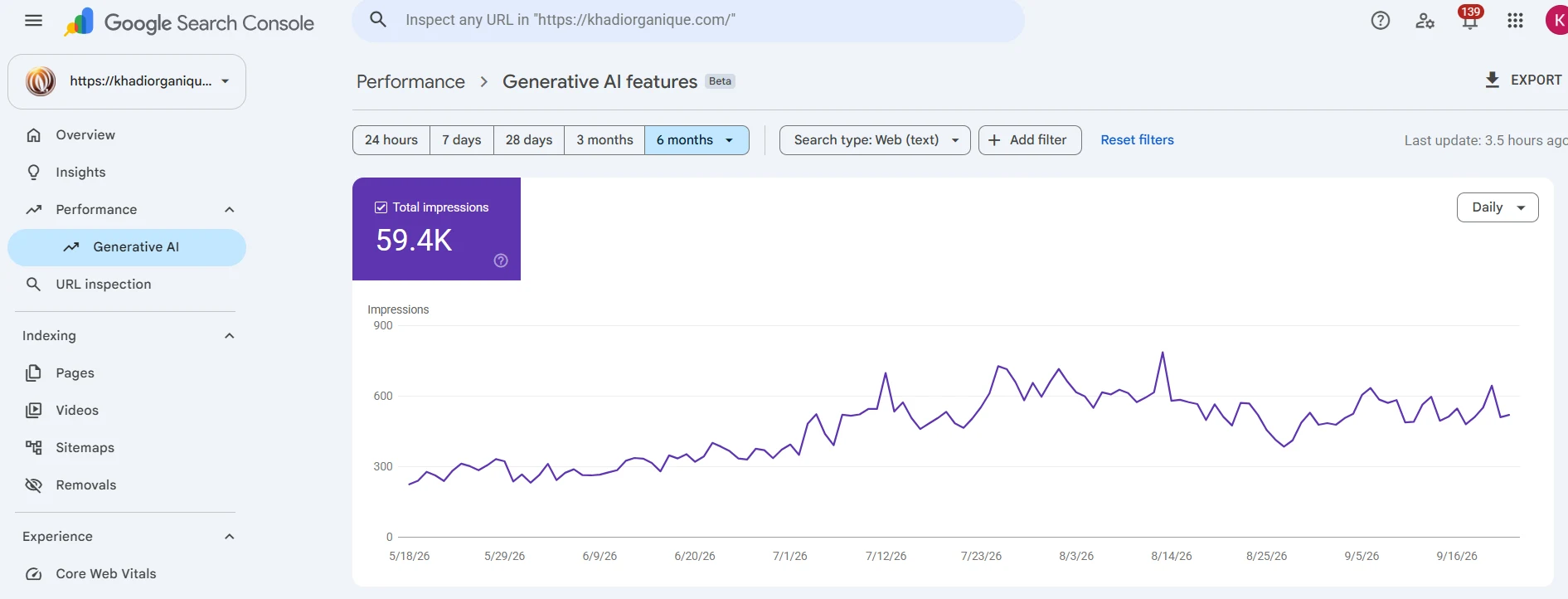Viewport: 1568px width, 599px height.
Task: Click the Overview home icon
Action: [33, 135]
